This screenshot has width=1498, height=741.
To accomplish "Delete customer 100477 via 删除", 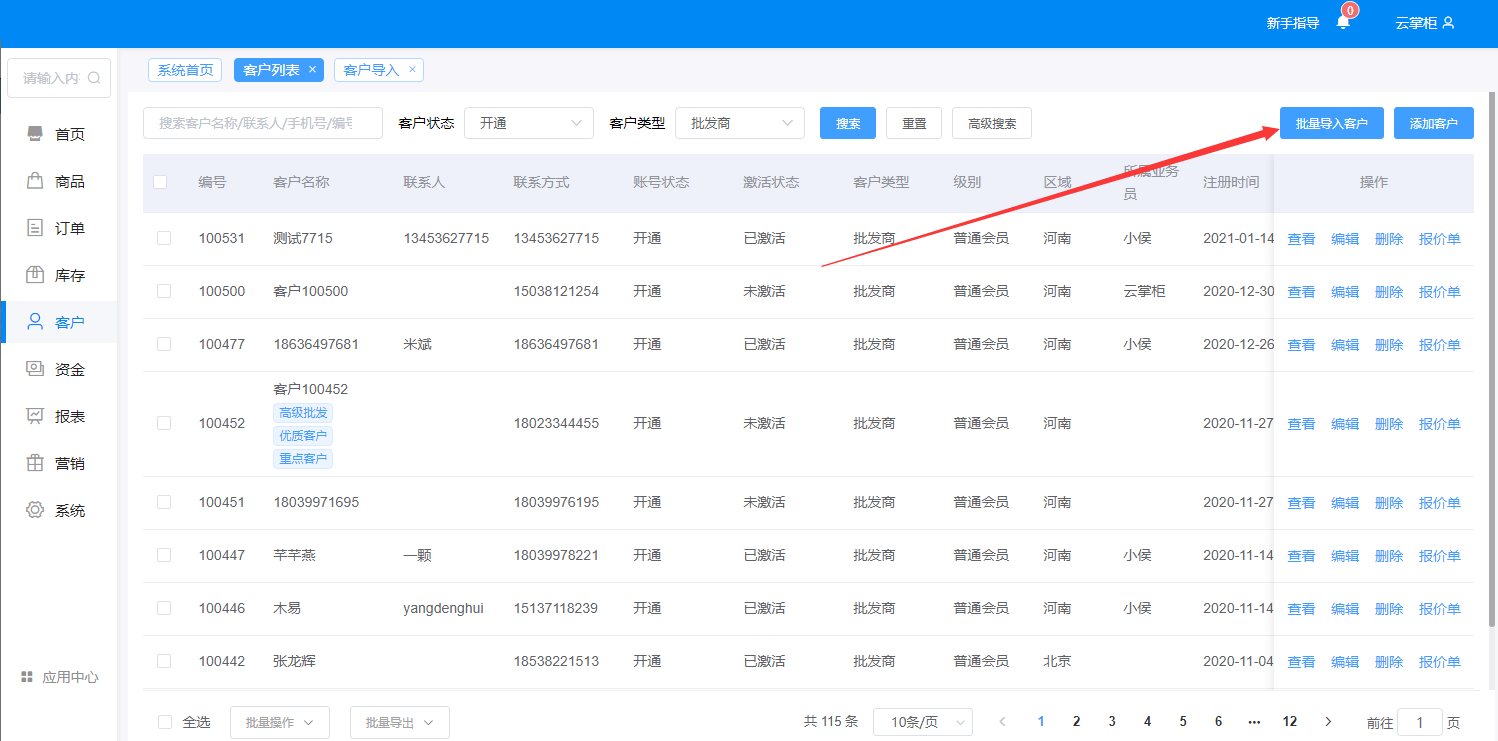I will coord(1389,345).
